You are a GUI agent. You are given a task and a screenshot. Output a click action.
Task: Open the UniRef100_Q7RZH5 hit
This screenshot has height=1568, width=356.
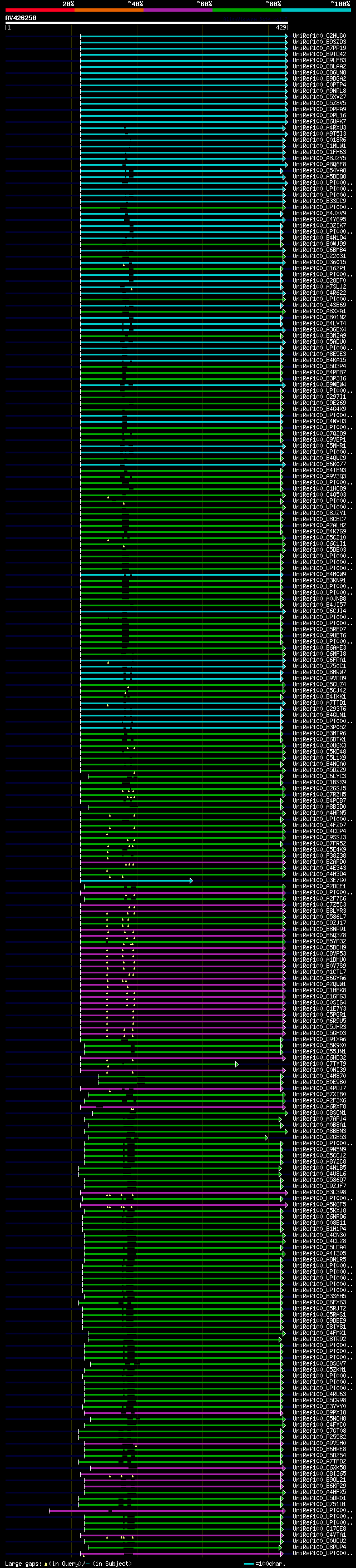tap(319, 794)
